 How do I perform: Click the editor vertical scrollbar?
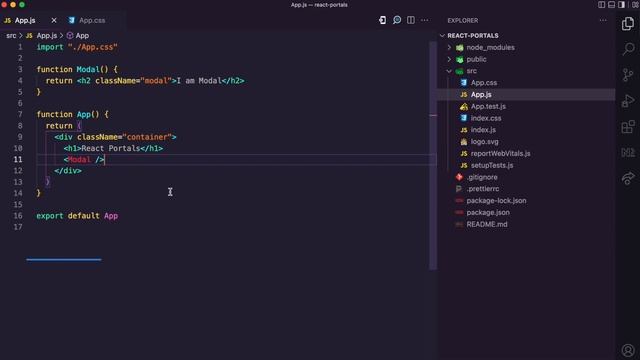(433, 155)
